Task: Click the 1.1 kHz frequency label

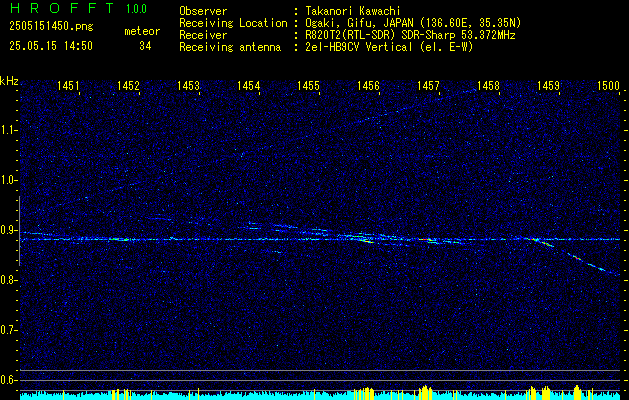Action: 7,130
